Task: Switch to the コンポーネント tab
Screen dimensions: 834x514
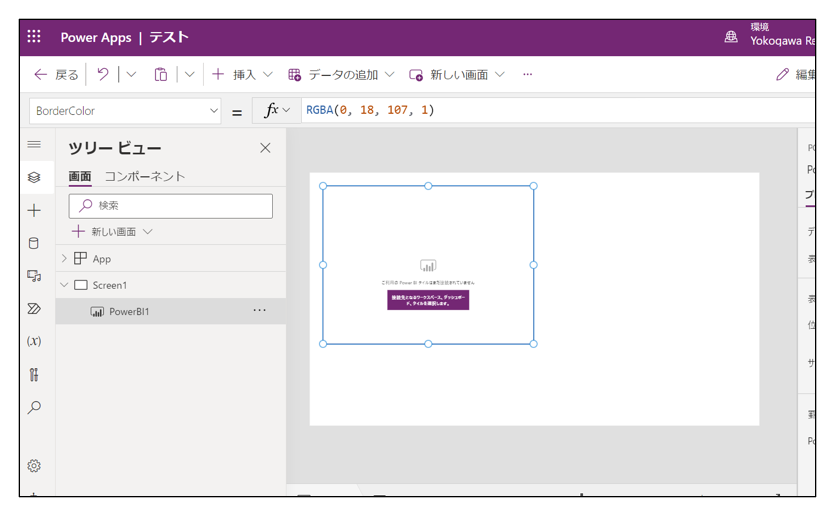Action: coord(145,176)
